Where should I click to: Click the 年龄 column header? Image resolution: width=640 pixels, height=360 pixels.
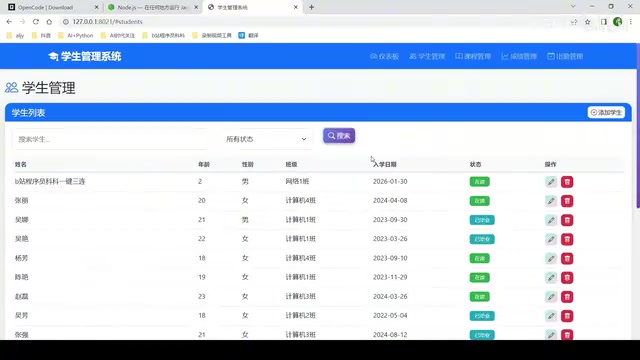click(204, 164)
